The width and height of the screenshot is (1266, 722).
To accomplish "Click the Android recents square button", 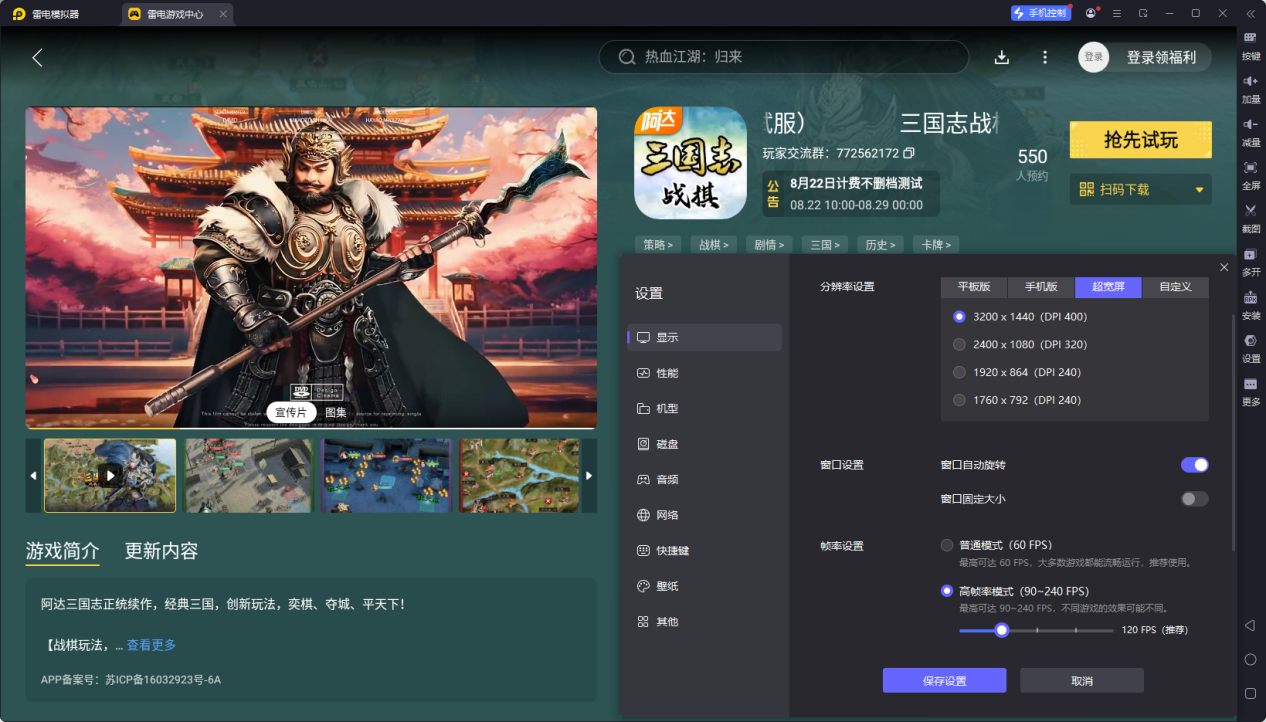I will click(1250, 693).
